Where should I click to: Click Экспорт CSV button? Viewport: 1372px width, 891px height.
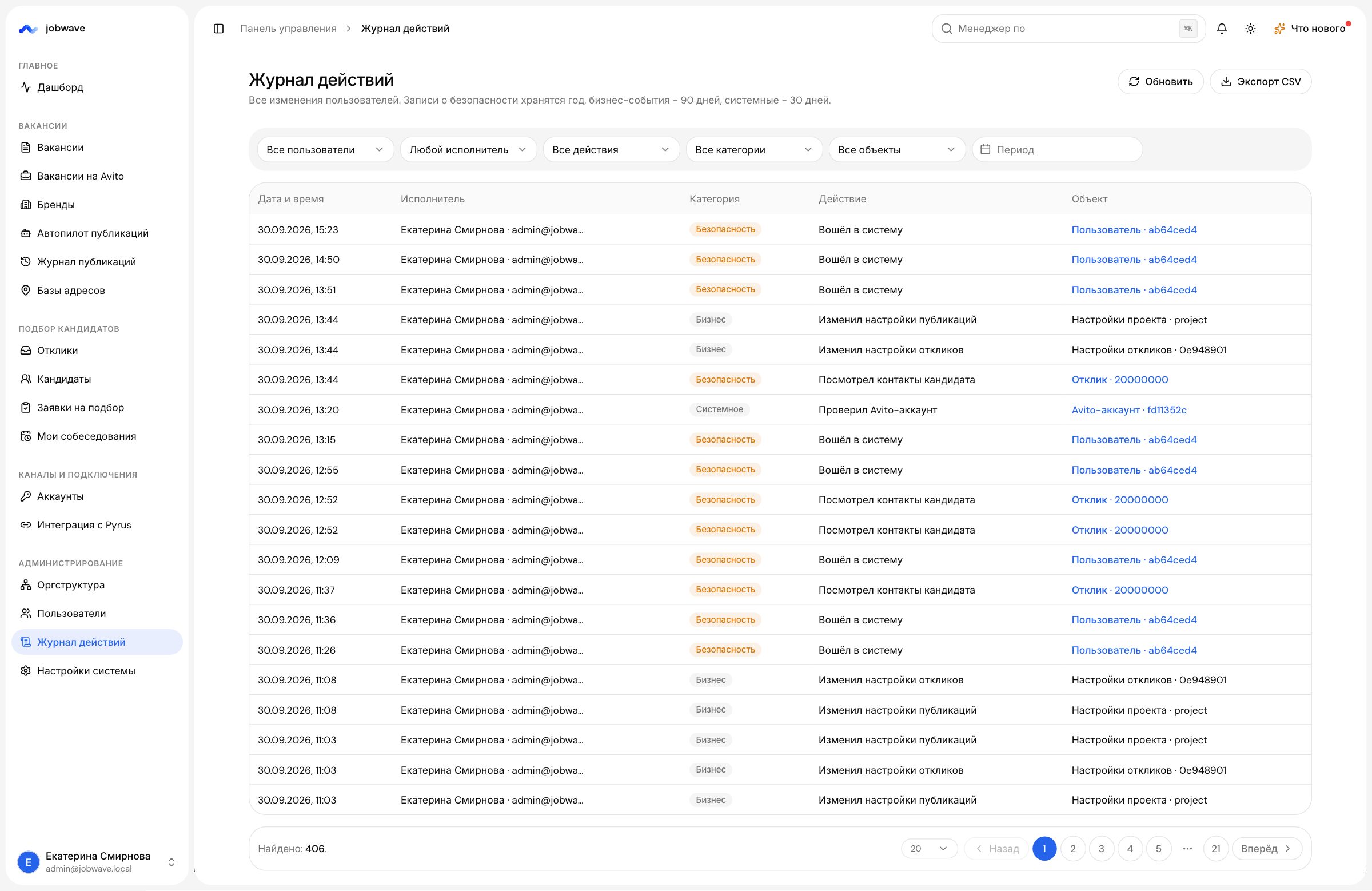coord(1260,81)
